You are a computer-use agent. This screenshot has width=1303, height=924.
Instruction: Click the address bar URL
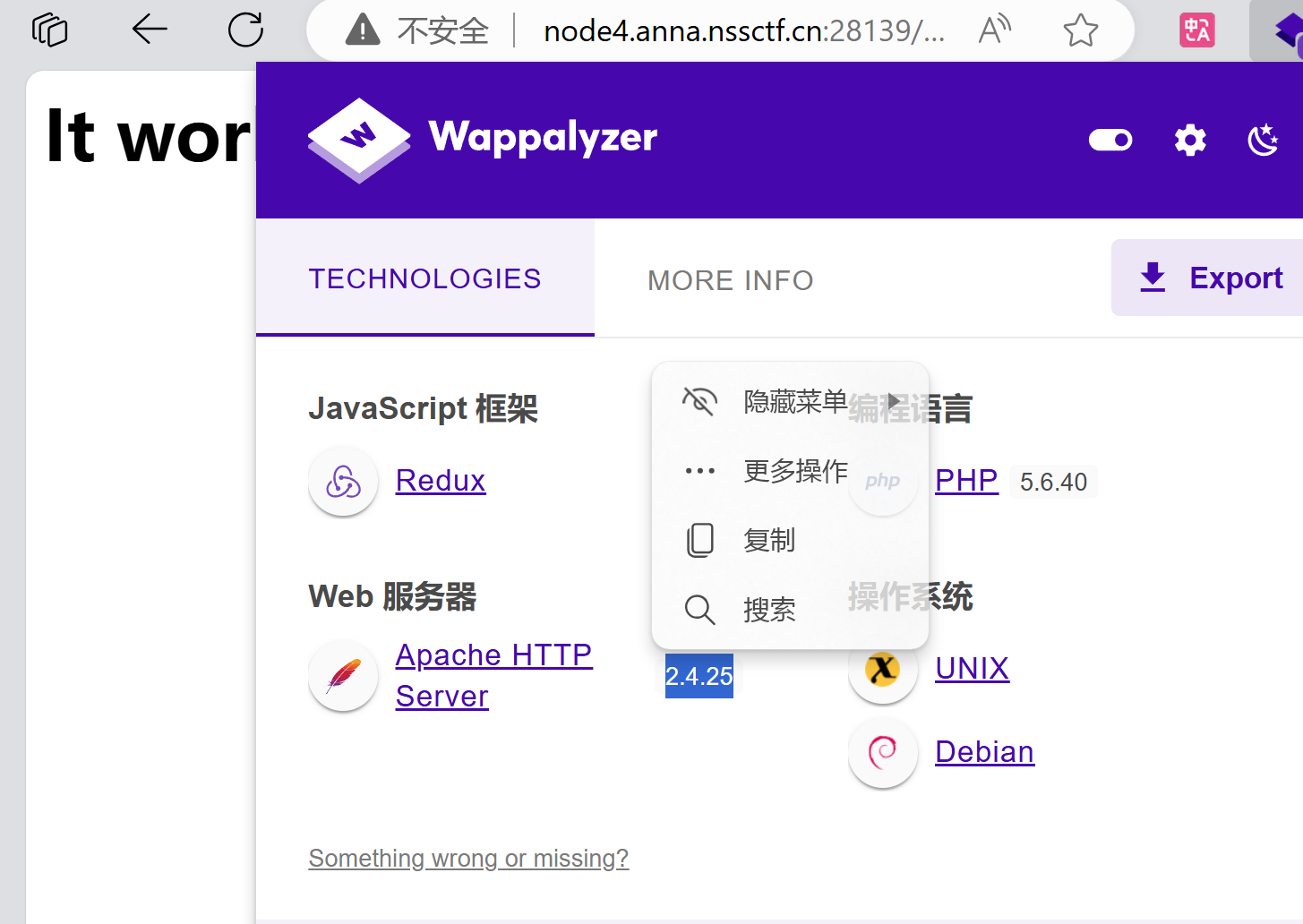point(743,31)
